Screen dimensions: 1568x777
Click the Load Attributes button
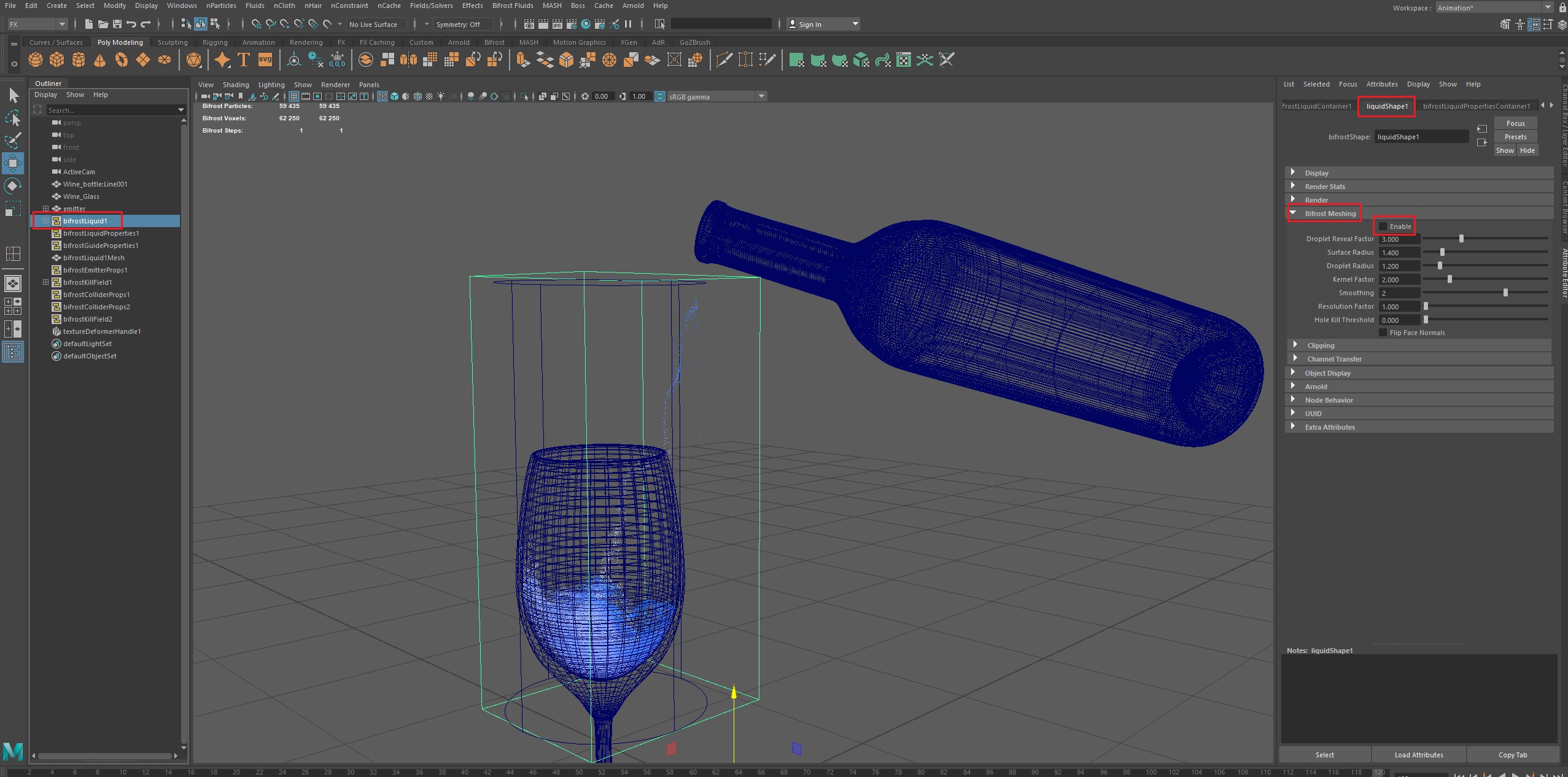pyautogui.click(x=1418, y=755)
